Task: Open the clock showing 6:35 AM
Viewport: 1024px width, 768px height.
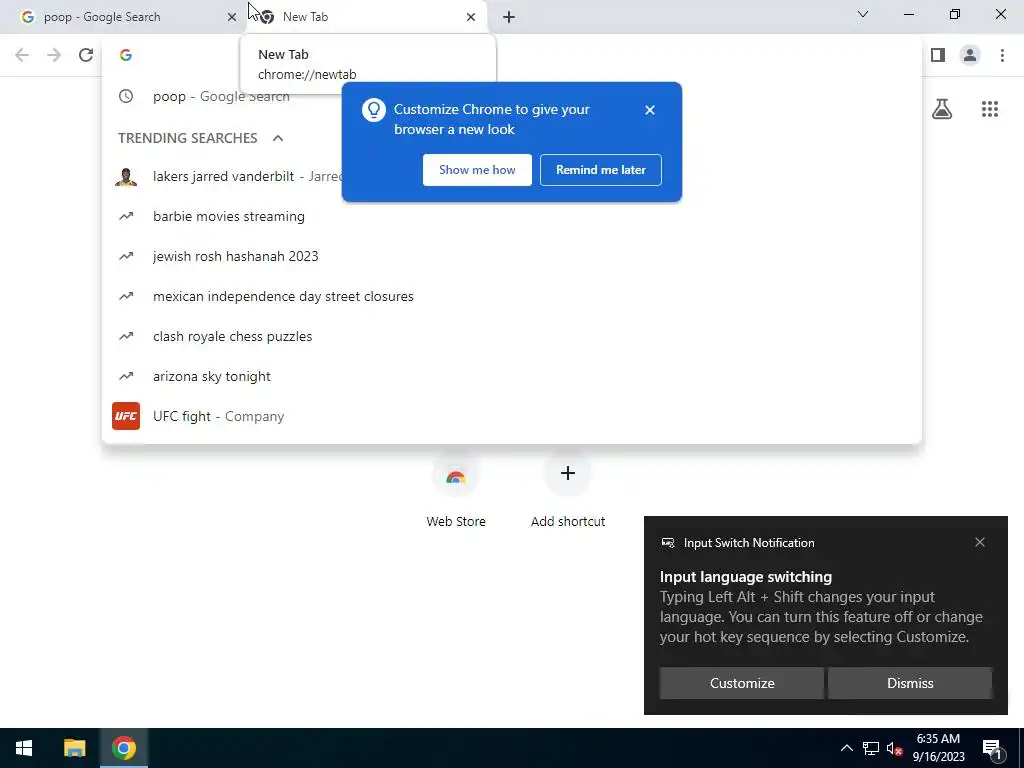Action: tap(938, 748)
